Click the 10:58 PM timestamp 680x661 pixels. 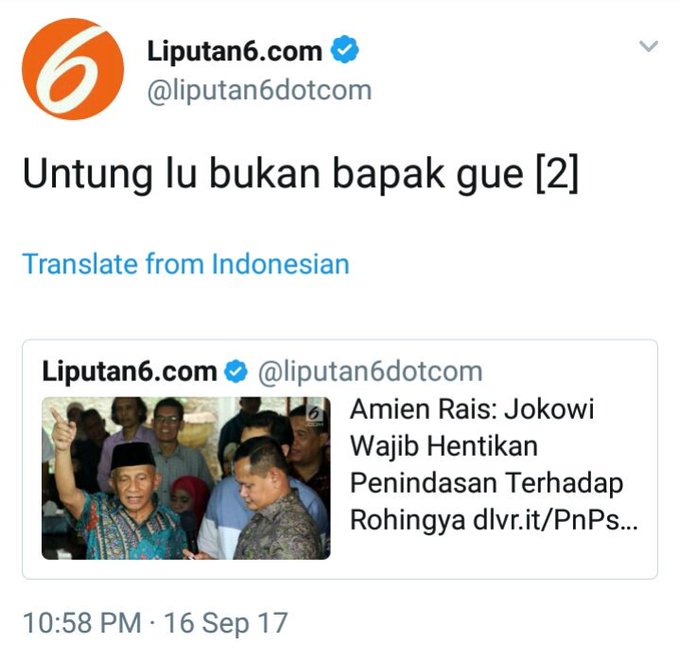pos(82,623)
